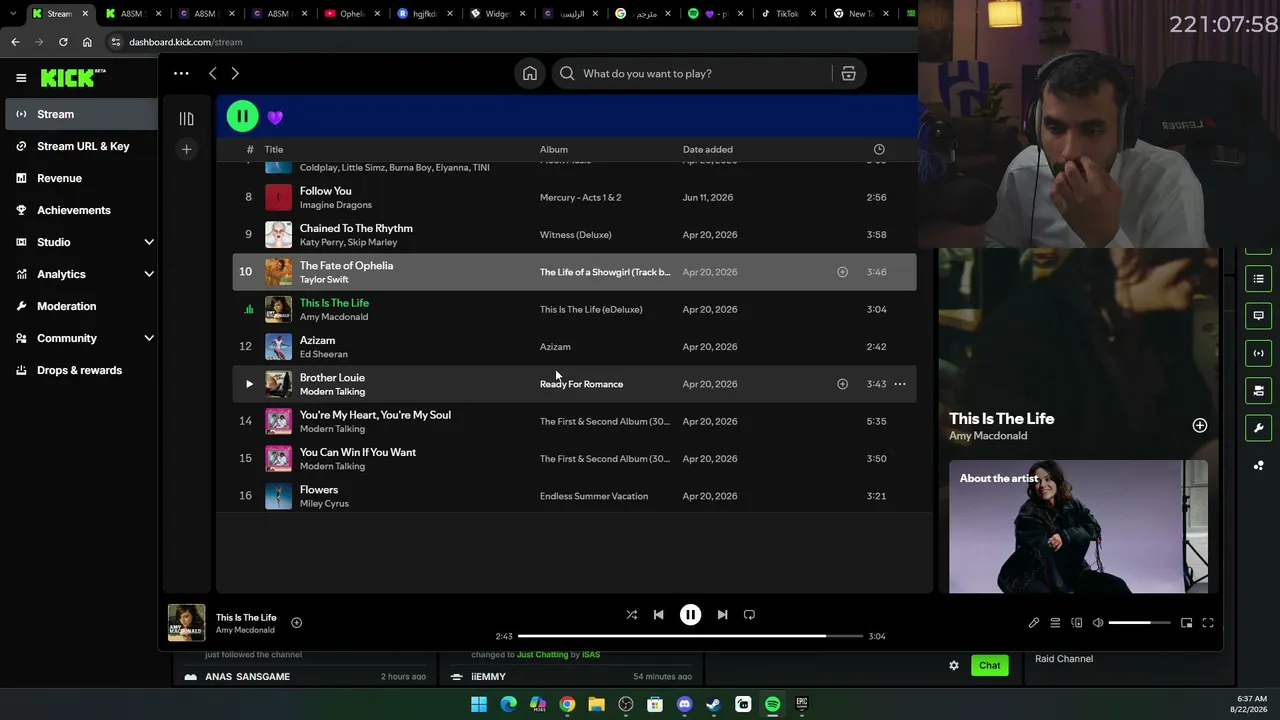
Task: Open the mini player icon
Action: pos(1187,623)
